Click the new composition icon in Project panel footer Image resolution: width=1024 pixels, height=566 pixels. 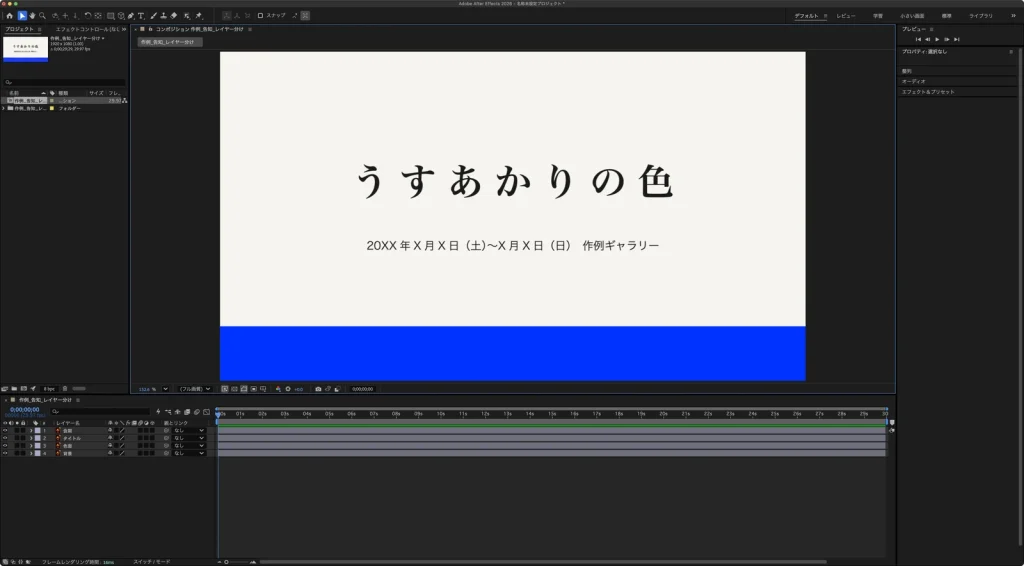pos(24,389)
